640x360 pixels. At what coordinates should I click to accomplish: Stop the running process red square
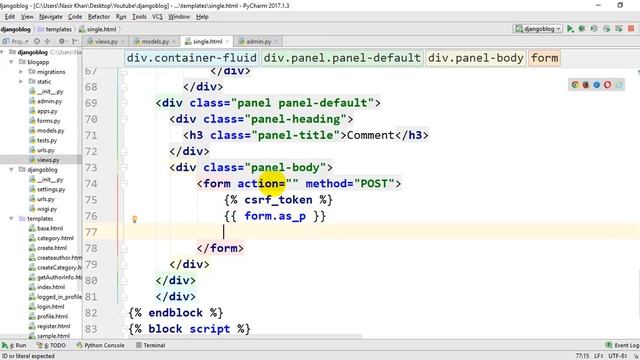[631, 29]
